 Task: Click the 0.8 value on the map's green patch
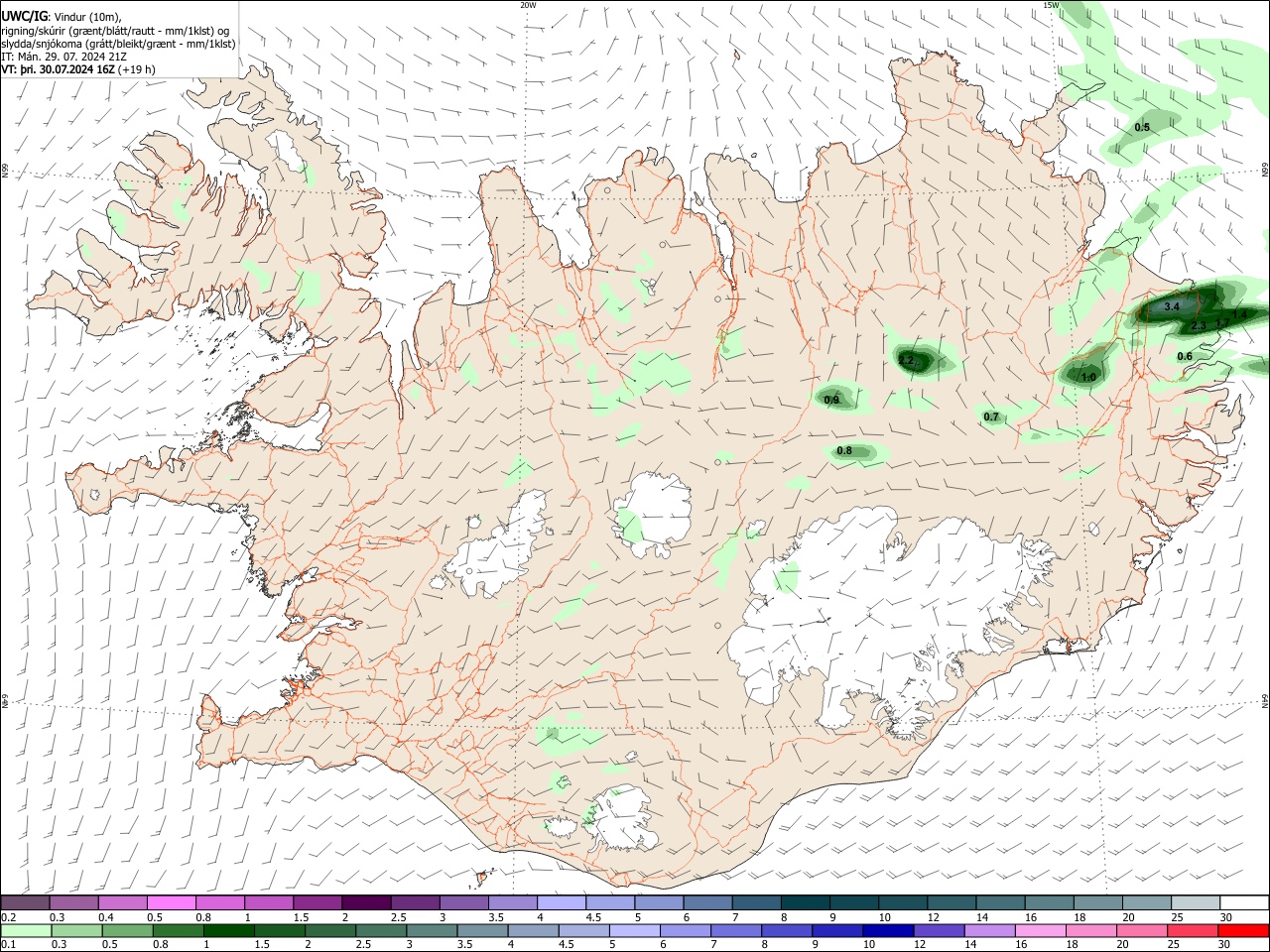click(x=844, y=450)
